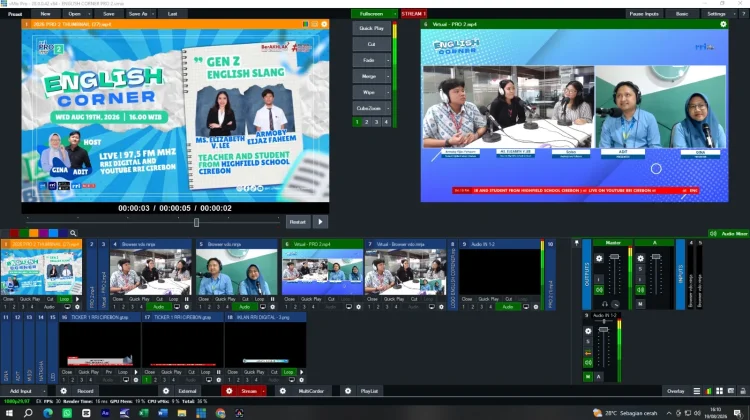Image resolution: width=750 pixels, height=420 pixels.
Task: Expand the Fullscreen dropdown arrow
Action: tap(395, 14)
